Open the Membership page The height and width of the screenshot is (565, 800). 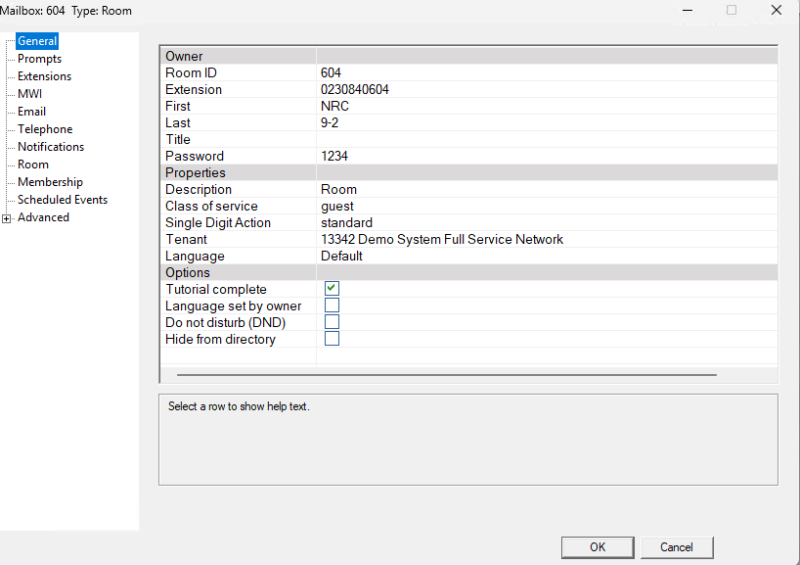pyautogui.click(x=50, y=182)
